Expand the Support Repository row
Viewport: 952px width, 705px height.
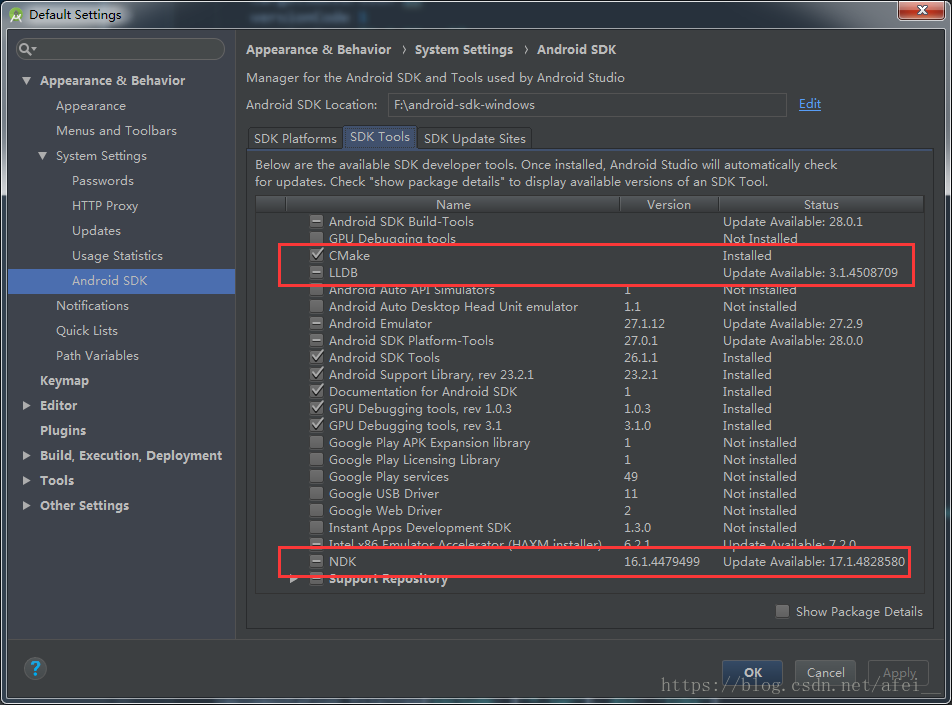coord(294,579)
